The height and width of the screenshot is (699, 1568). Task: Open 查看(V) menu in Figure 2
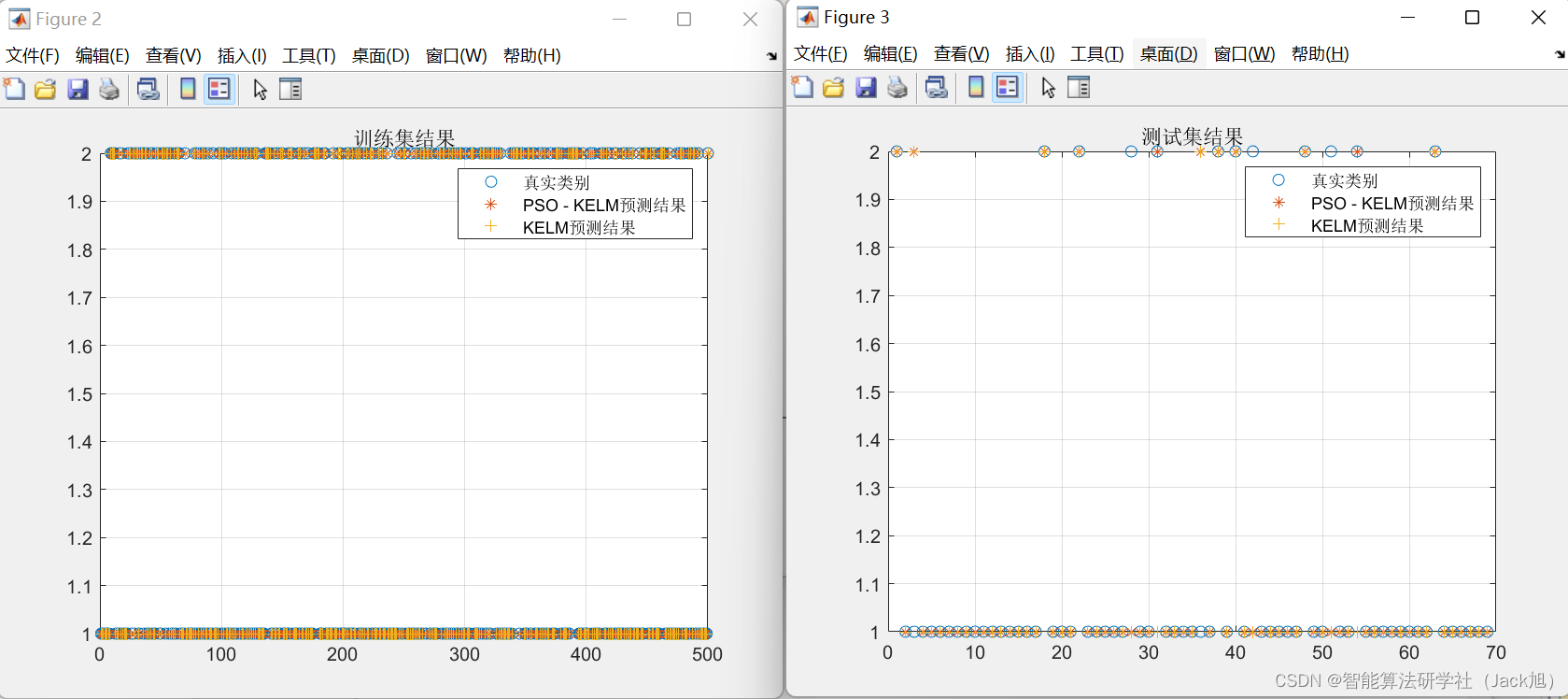coord(173,55)
